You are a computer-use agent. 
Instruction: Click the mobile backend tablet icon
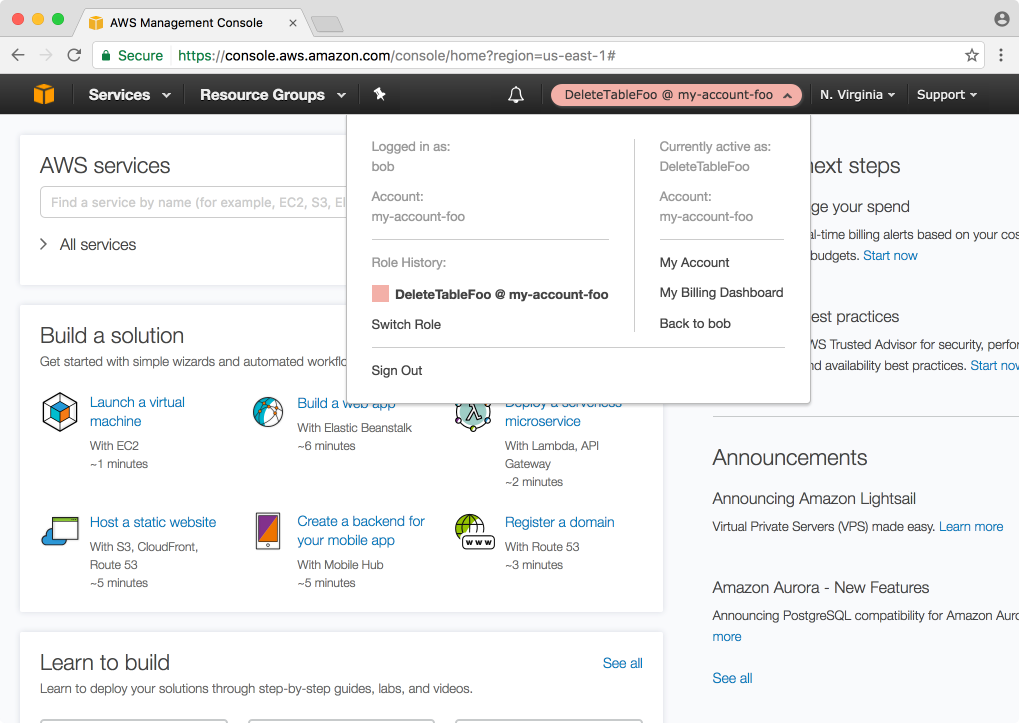click(268, 531)
